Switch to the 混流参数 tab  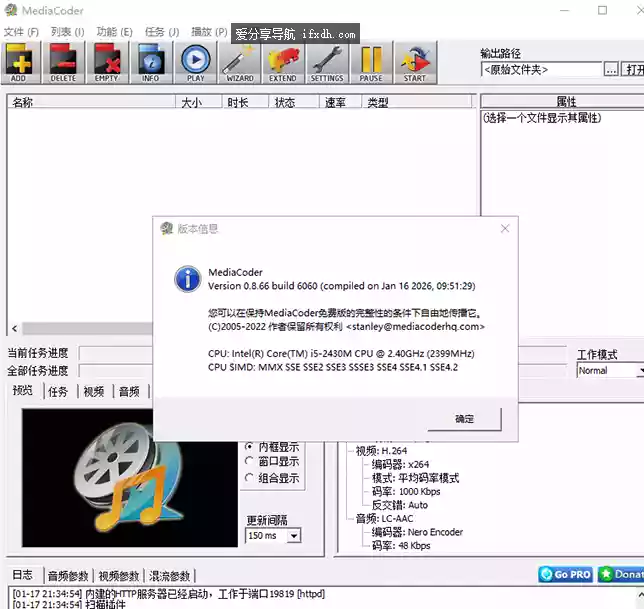pyautogui.click(x=170, y=576)
